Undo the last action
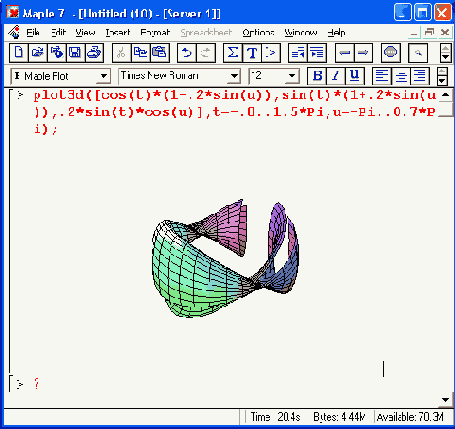 (x=187, y=53)
